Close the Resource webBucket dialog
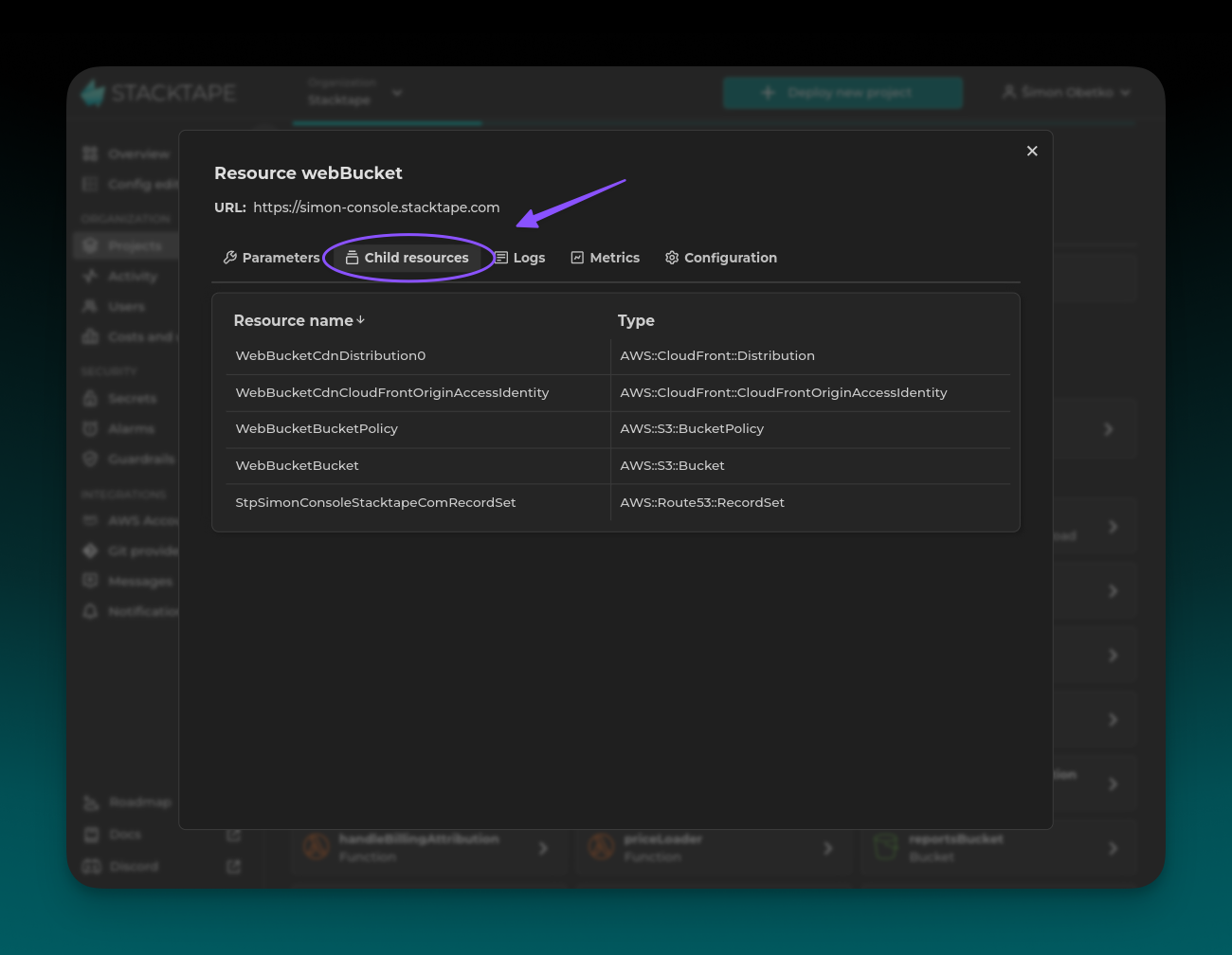Screen dimensions: 1232x955 point(1032,151)
